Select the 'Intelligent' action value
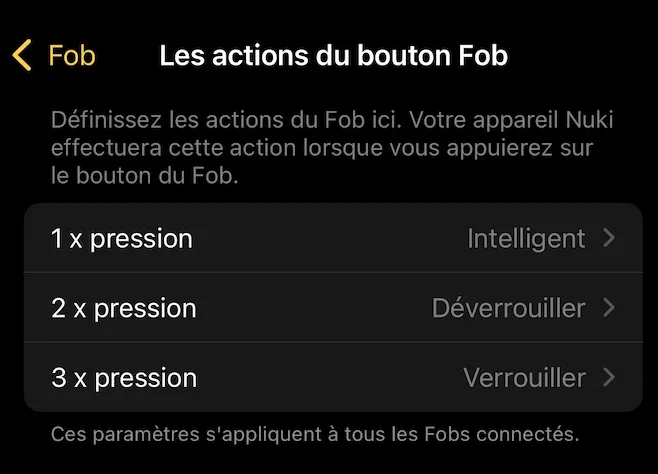Viewport: 658px width, 474px height. (526, 239)
